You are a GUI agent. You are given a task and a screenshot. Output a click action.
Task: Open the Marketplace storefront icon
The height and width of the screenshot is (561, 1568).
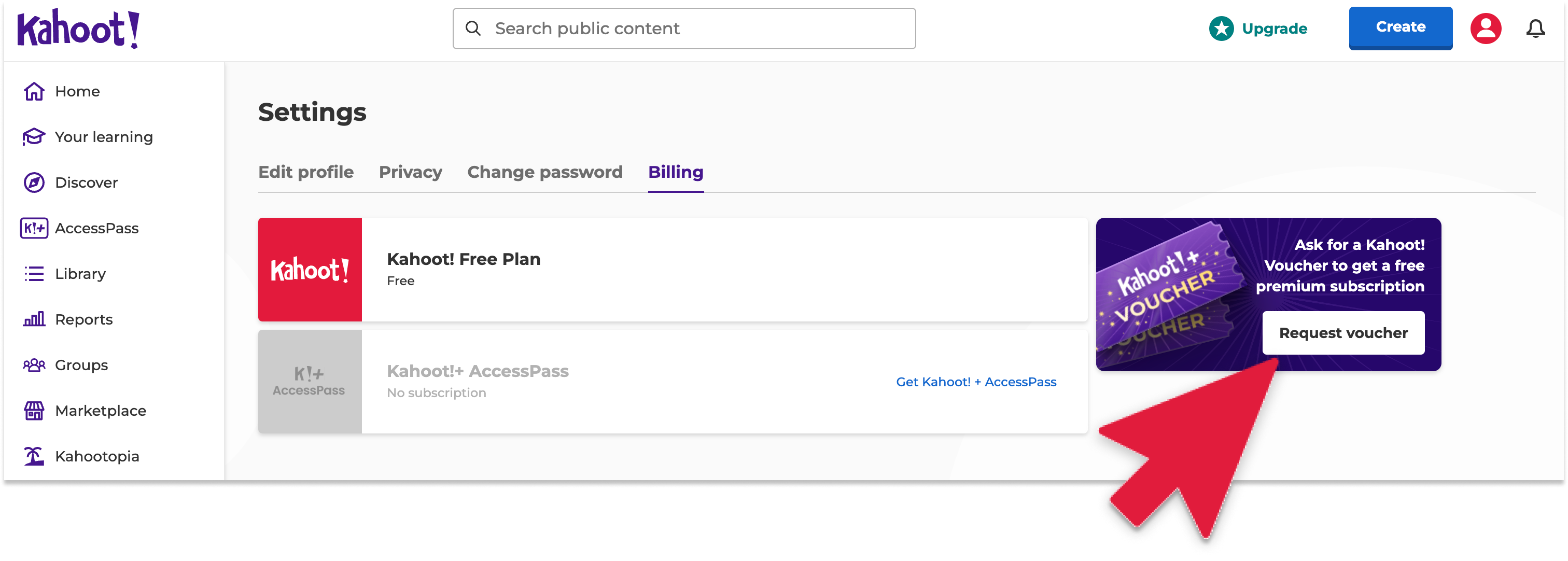(x=34, y=411)
